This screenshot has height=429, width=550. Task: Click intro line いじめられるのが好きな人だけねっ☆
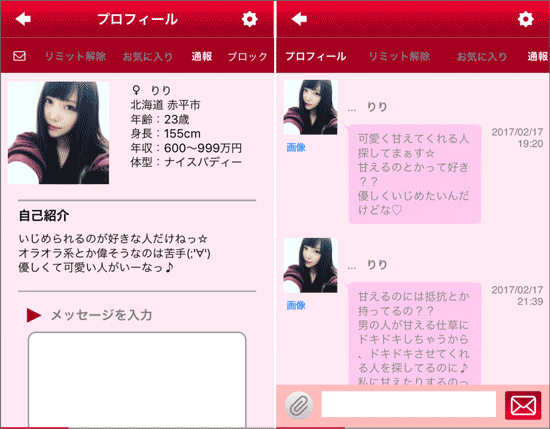(113, 239)
